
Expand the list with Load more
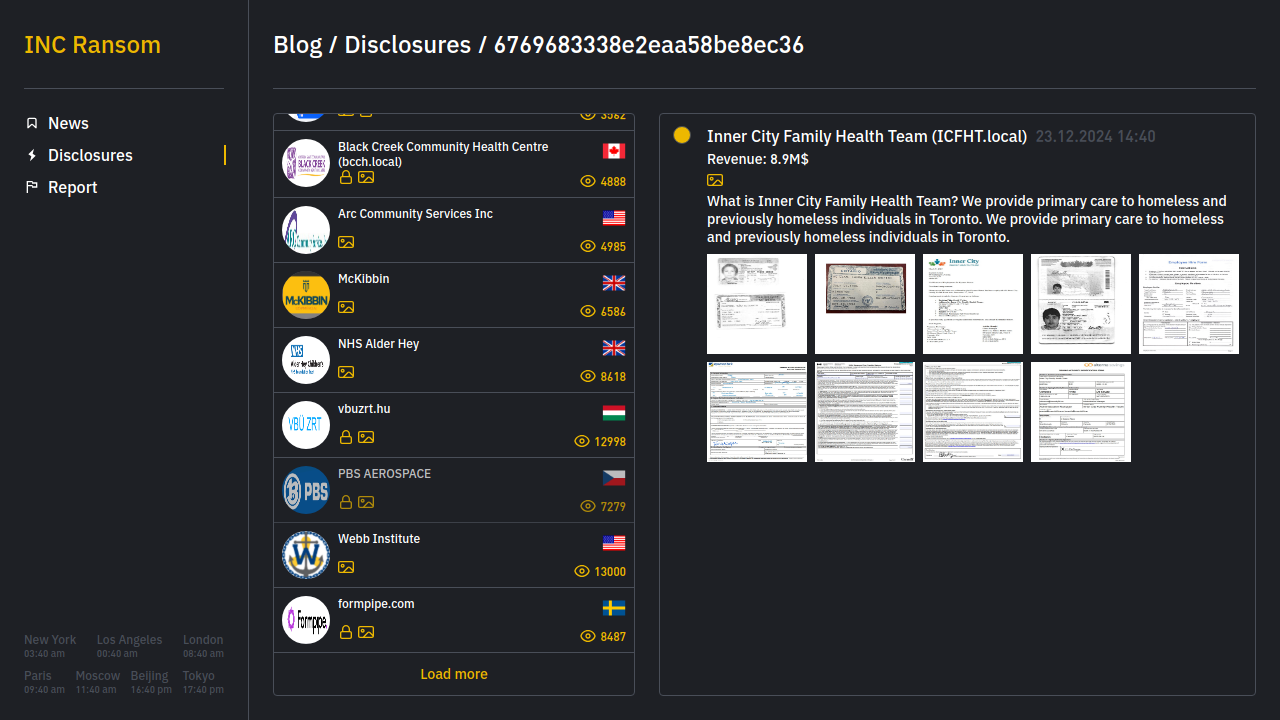pos(454,674)
